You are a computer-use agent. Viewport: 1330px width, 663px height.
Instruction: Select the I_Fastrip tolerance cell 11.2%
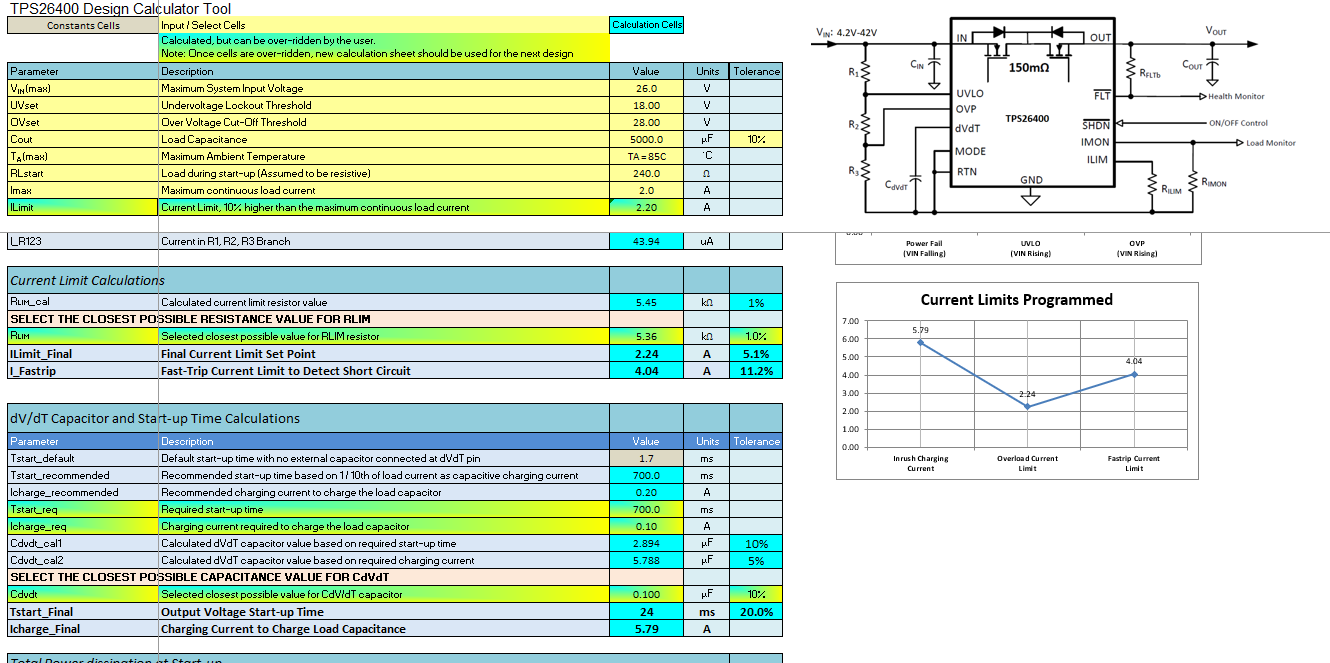coord(756,370)
